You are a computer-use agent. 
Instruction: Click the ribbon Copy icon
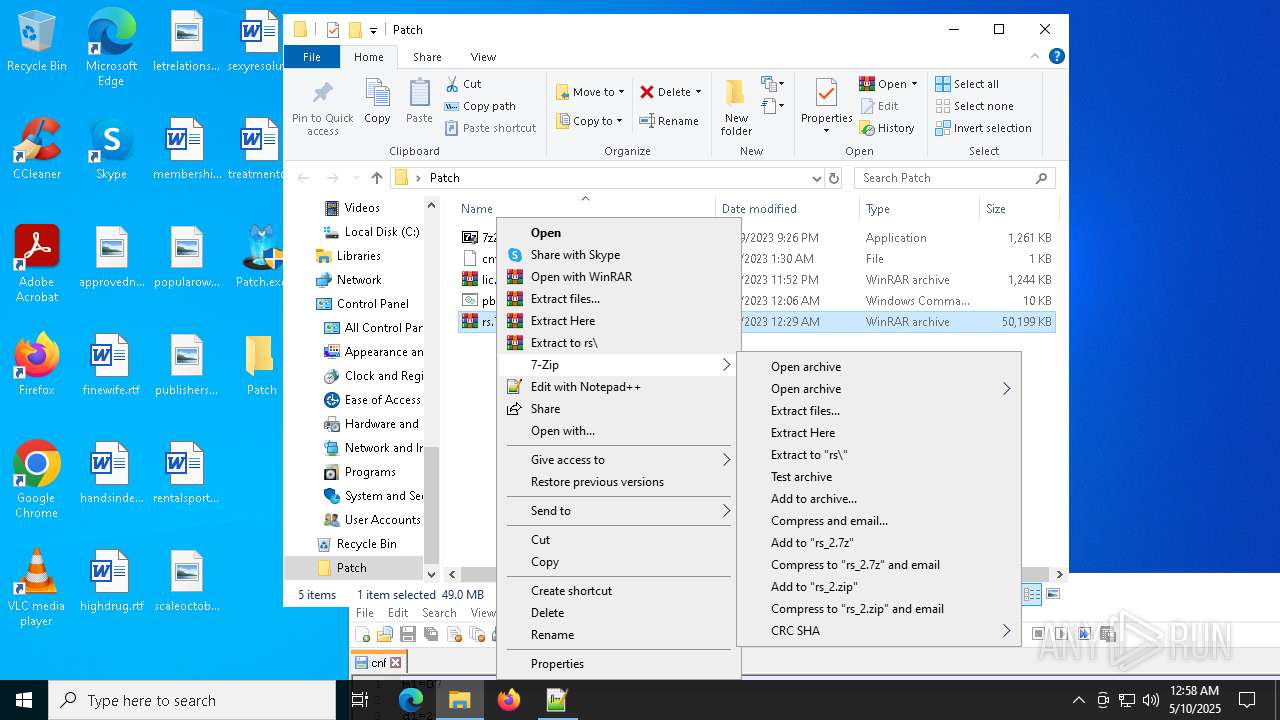coord(377,94)
